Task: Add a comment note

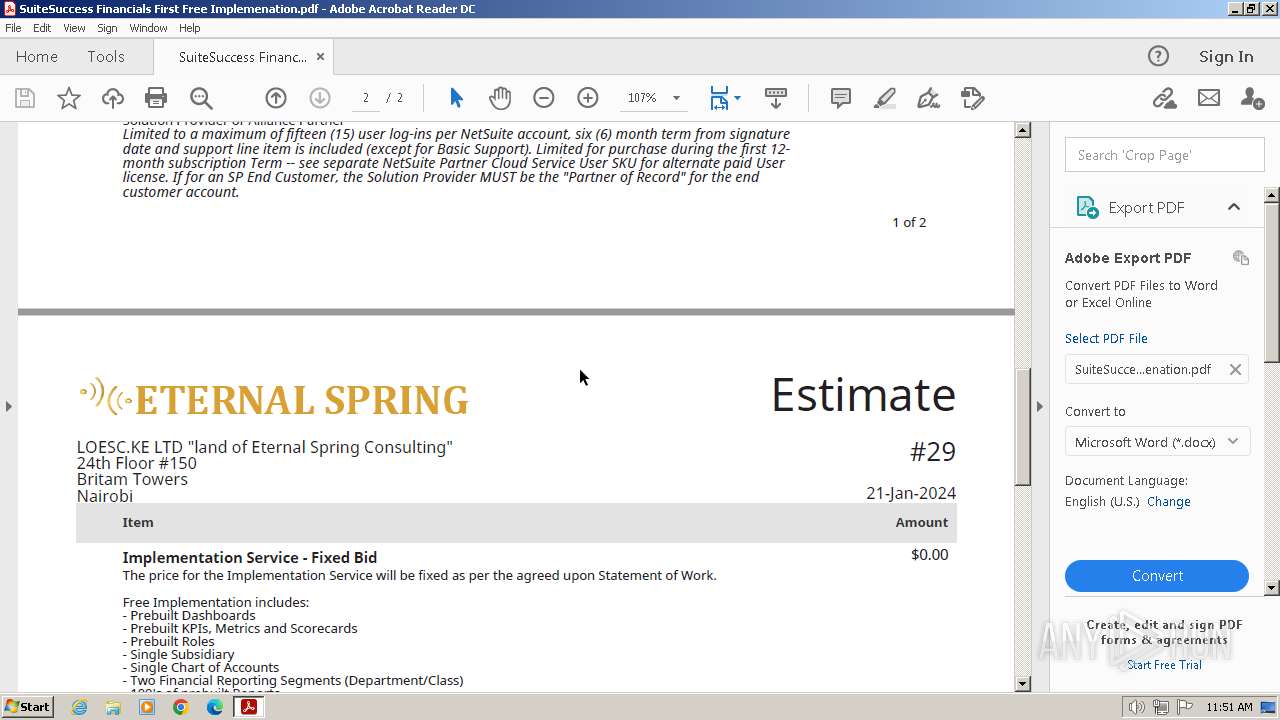Action: [x=841, y=98]
